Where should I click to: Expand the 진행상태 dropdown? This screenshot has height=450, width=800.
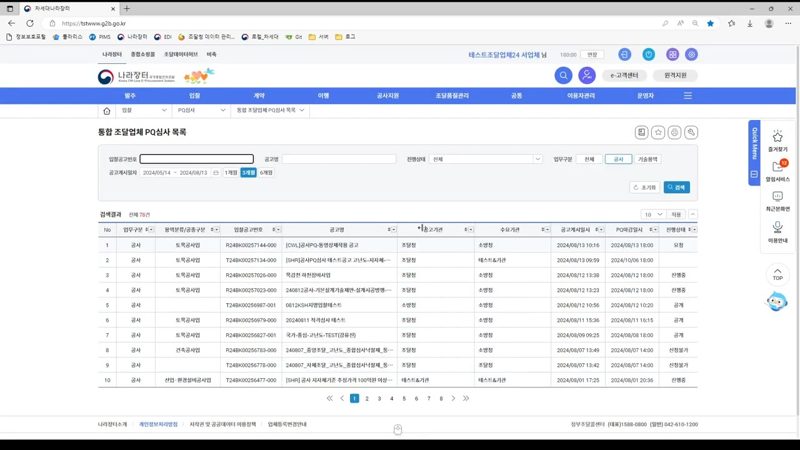coord(537,159)
